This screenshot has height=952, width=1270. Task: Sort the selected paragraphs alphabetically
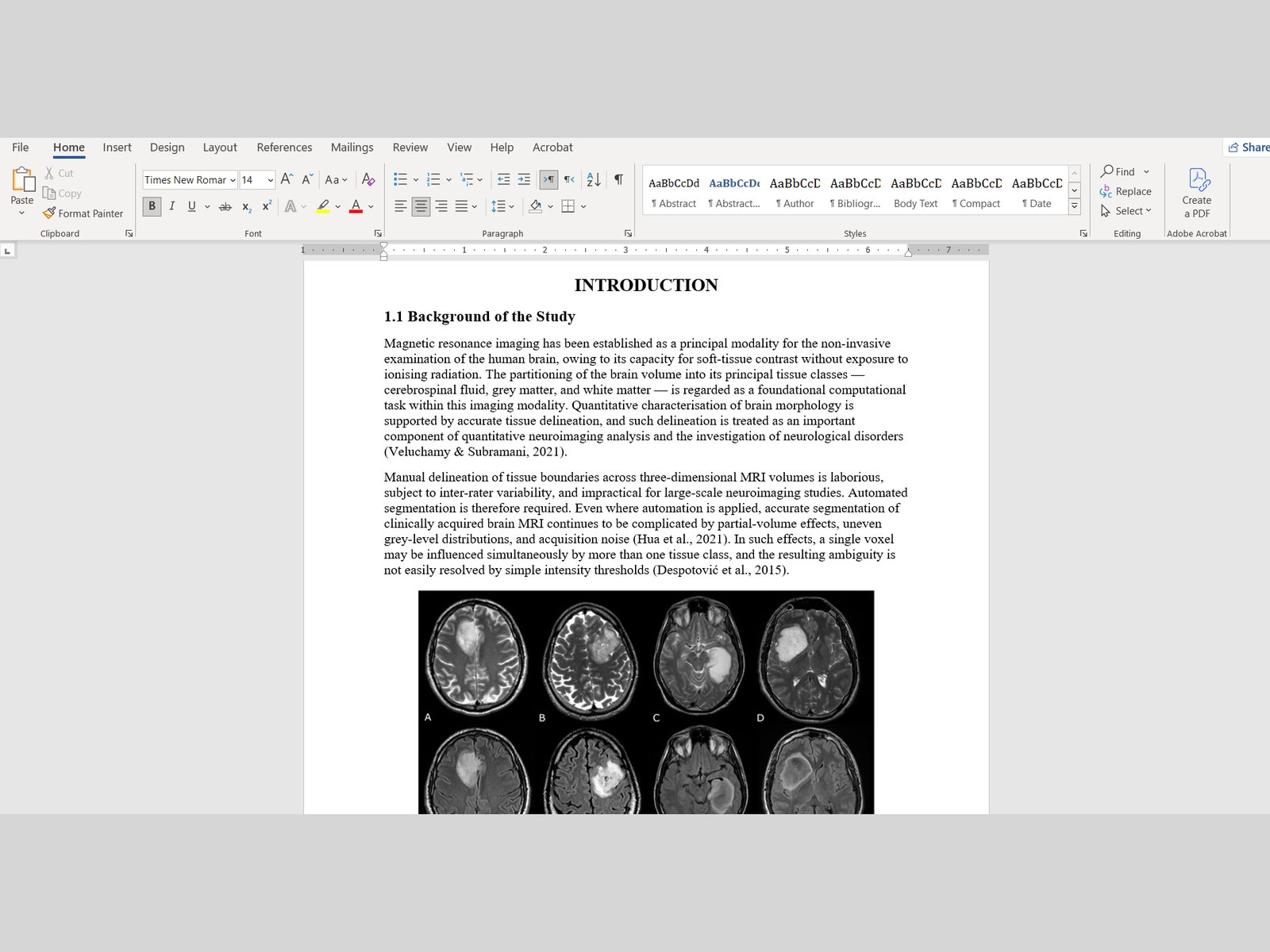tap(594, 179)
